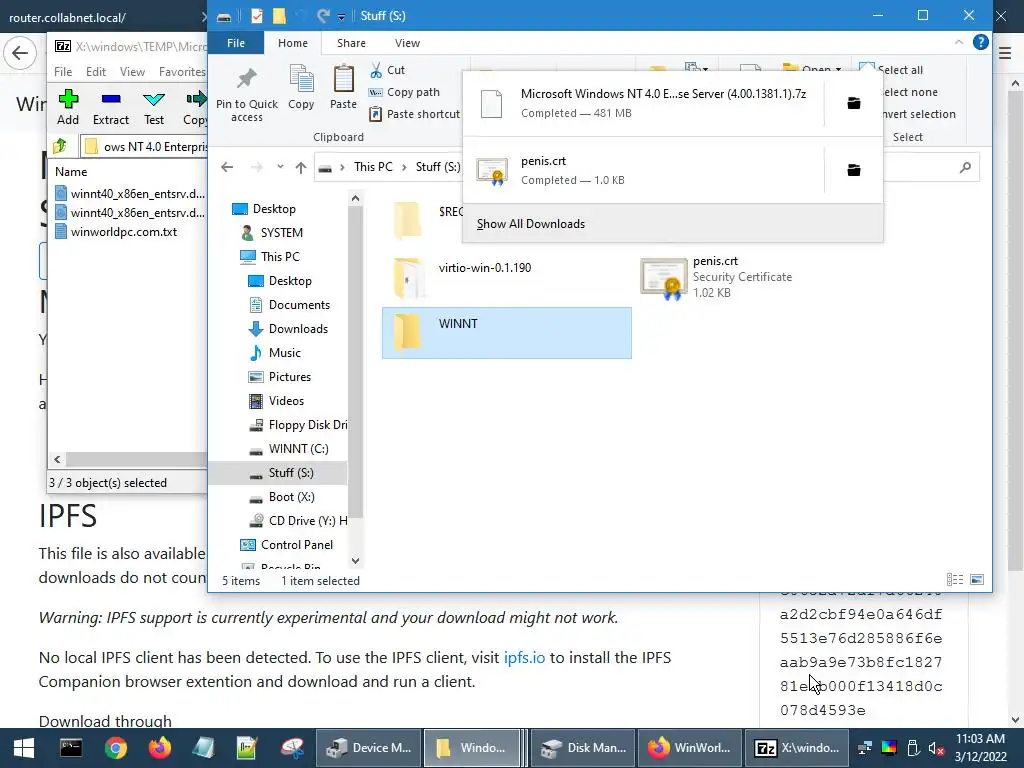Viewport: 1024px width, 768px height.
Task: Open containing folder for the NT 4.0 .7z download
Action: point(854,103)
